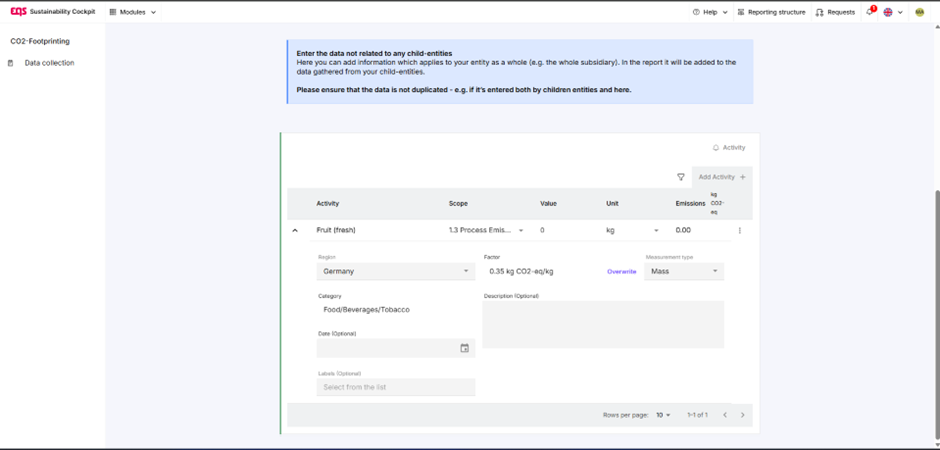Viewport: 940px width, 450px height.
Task: Open the Unit kg dropdown
Action: [632, 230]
